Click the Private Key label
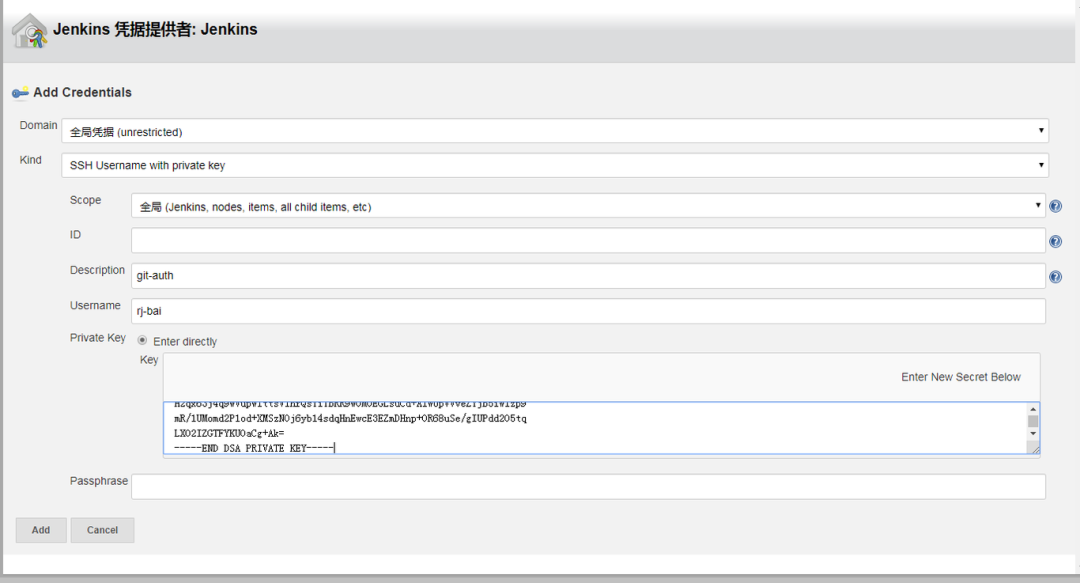This screenshot has width=1080, height=583. tap(98, 338)
